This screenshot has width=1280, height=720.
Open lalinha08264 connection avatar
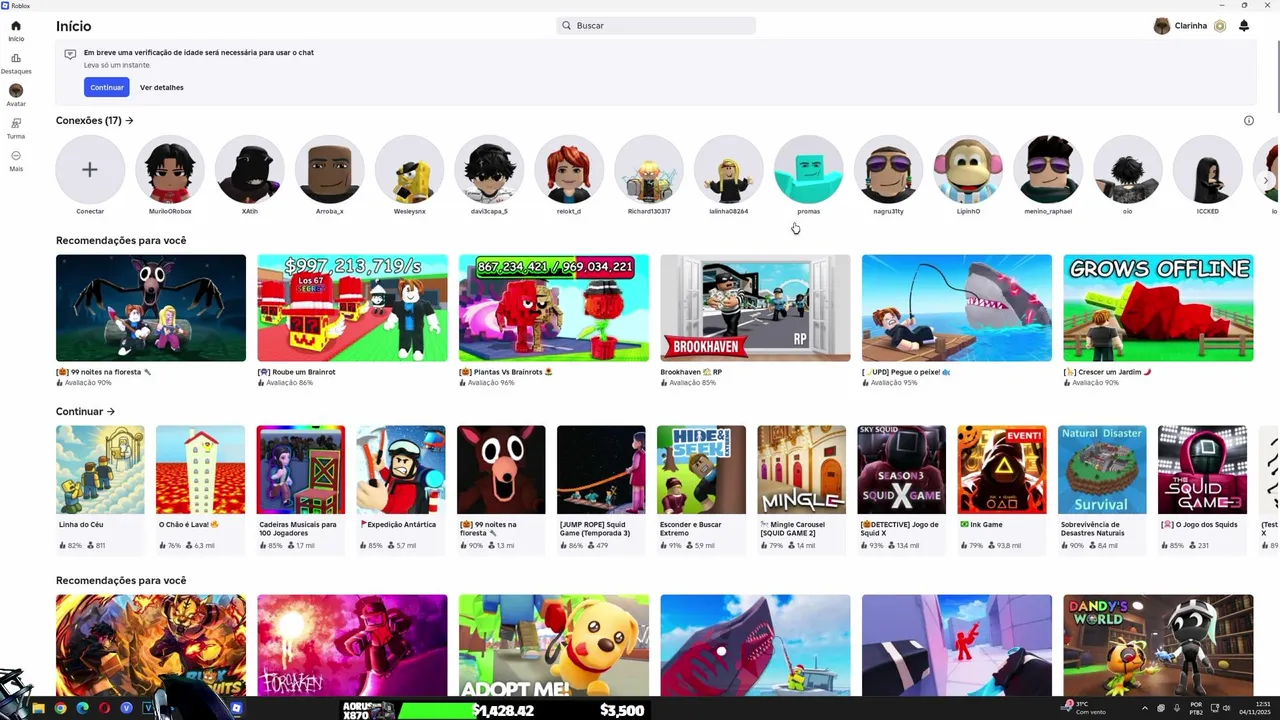729,170
